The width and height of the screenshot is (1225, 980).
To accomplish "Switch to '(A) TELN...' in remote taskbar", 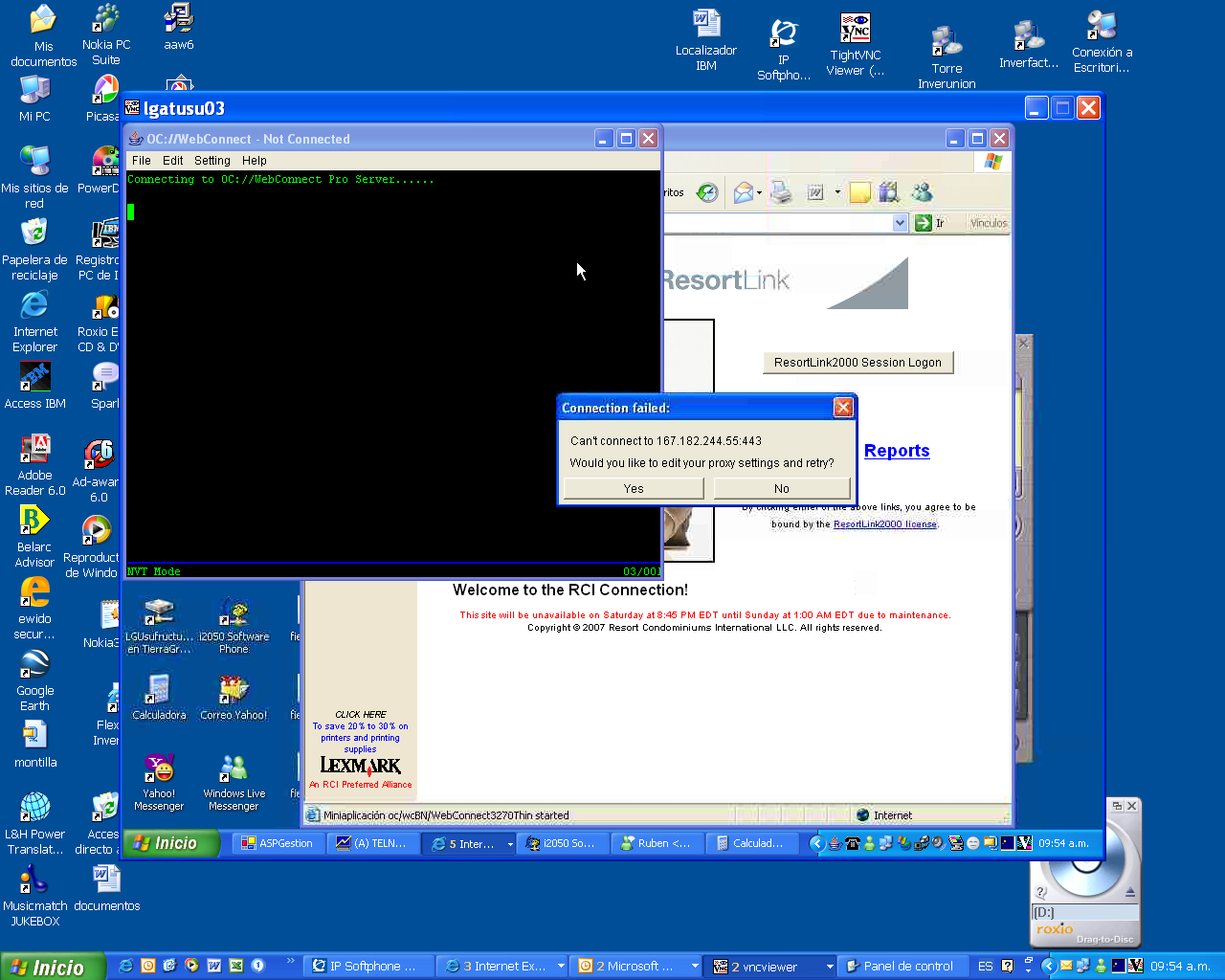I will point(372,843).
